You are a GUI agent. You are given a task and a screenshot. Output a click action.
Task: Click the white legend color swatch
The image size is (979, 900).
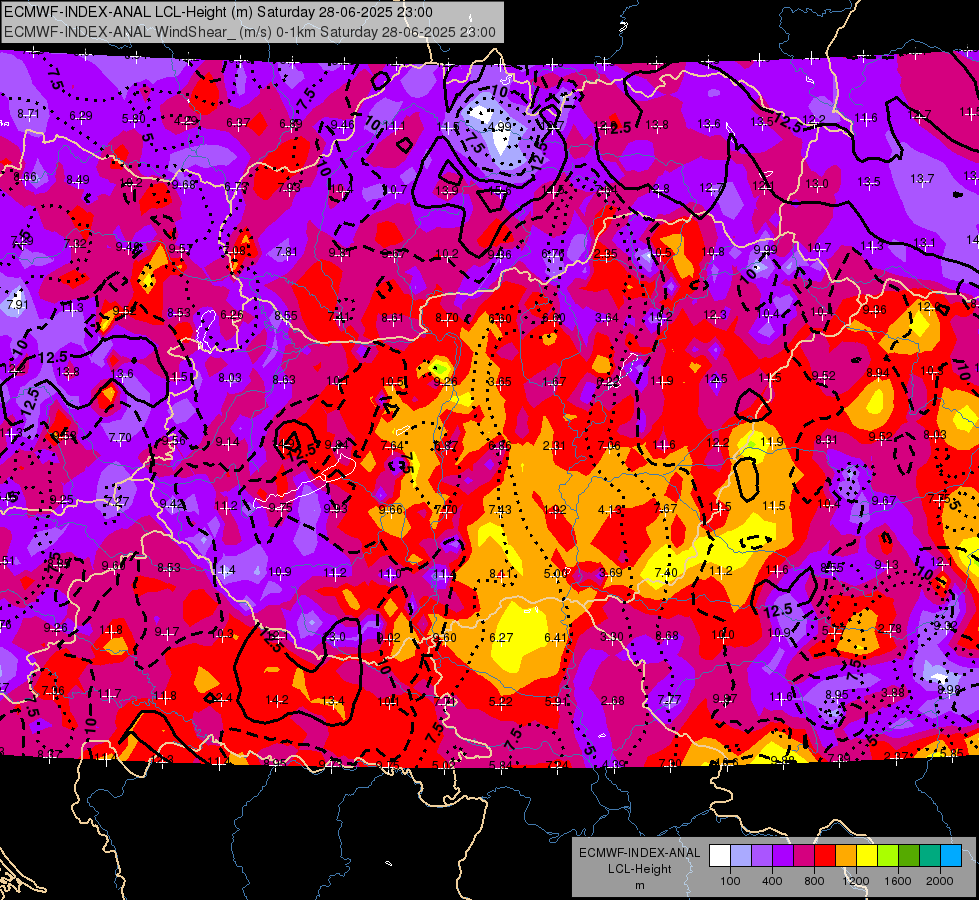(x=720, y=856)
